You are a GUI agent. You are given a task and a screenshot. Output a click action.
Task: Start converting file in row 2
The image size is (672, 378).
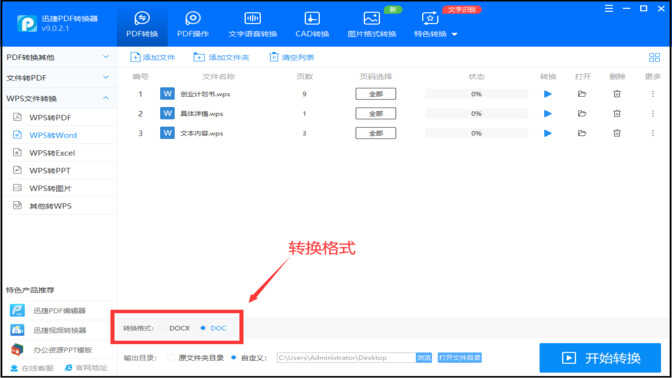click(547, 114)
